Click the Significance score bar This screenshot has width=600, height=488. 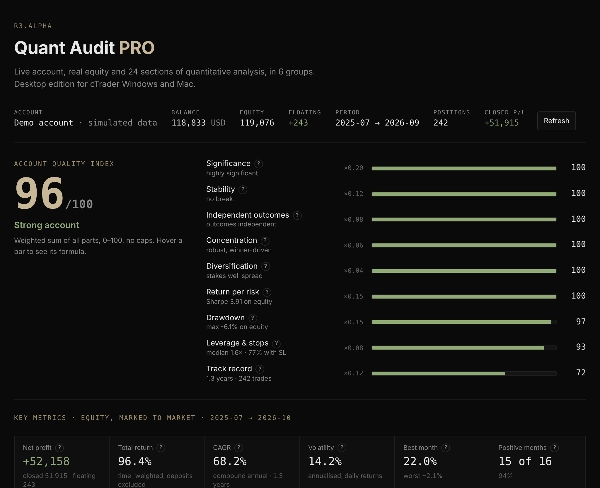(464, 168)
